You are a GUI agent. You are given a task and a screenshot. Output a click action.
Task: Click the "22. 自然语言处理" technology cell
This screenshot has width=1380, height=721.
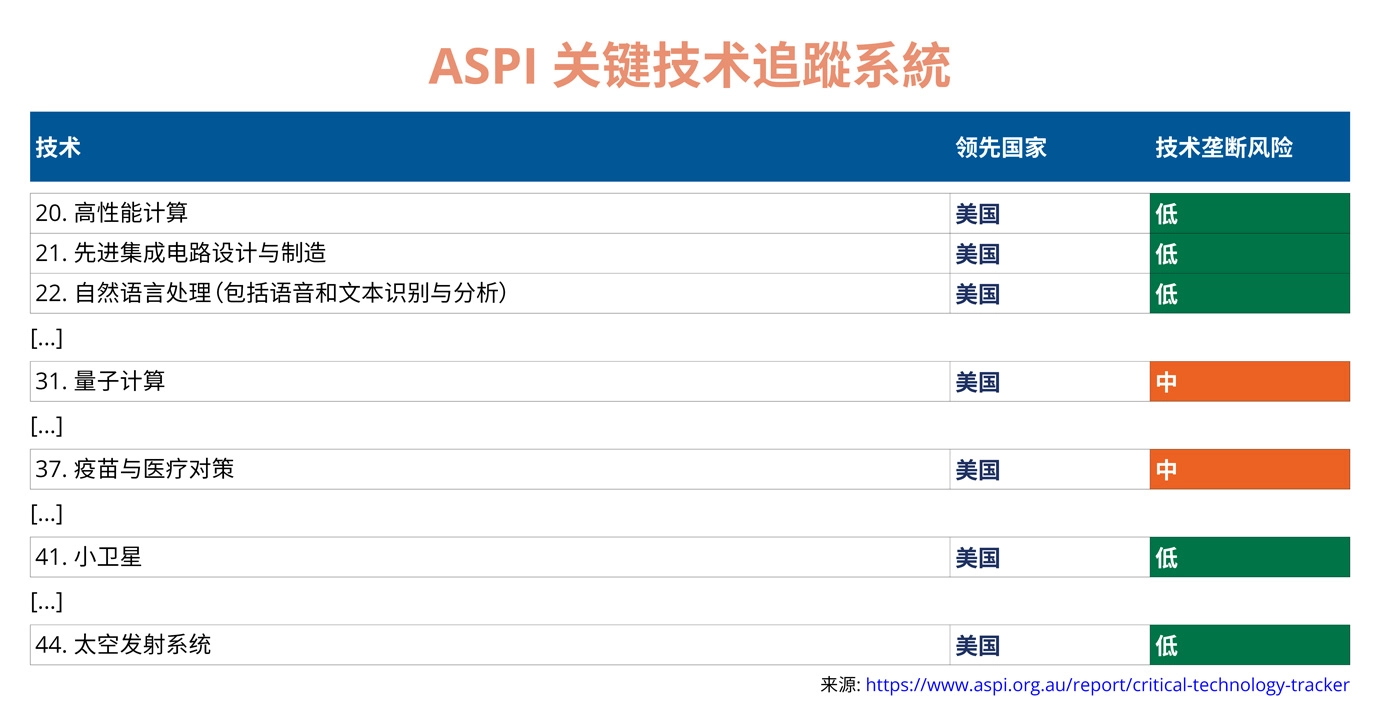(271, 293)
